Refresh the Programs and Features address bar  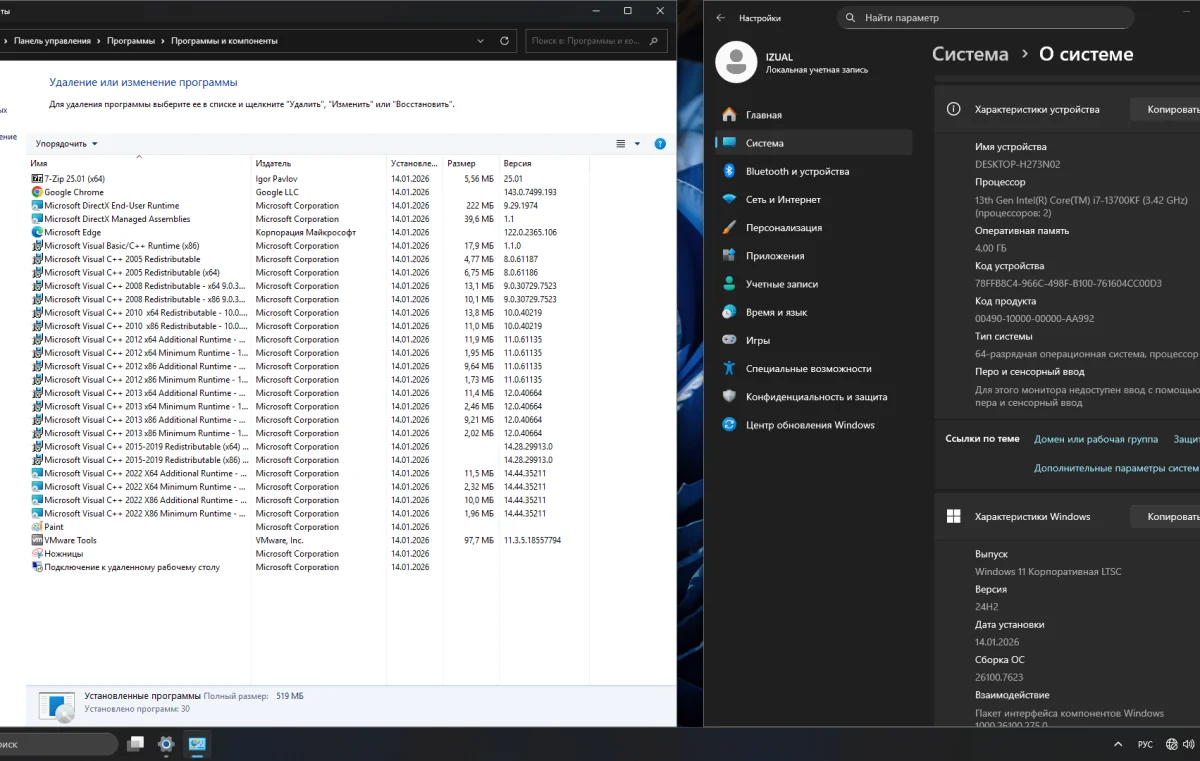[507, 41]
